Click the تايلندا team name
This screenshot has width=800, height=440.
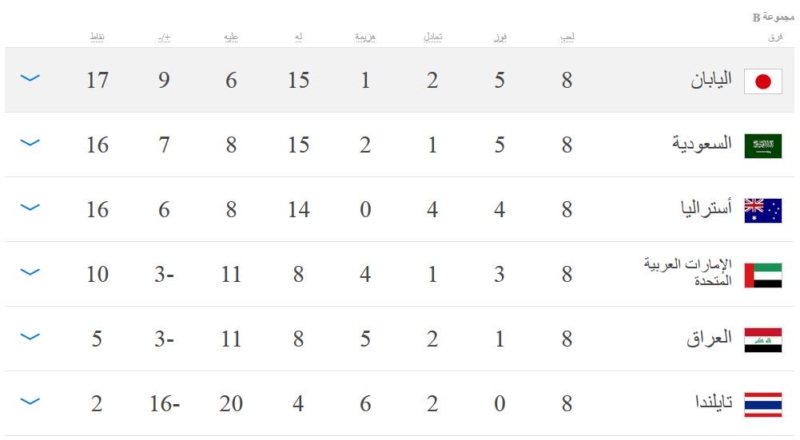tap(705, 404)
